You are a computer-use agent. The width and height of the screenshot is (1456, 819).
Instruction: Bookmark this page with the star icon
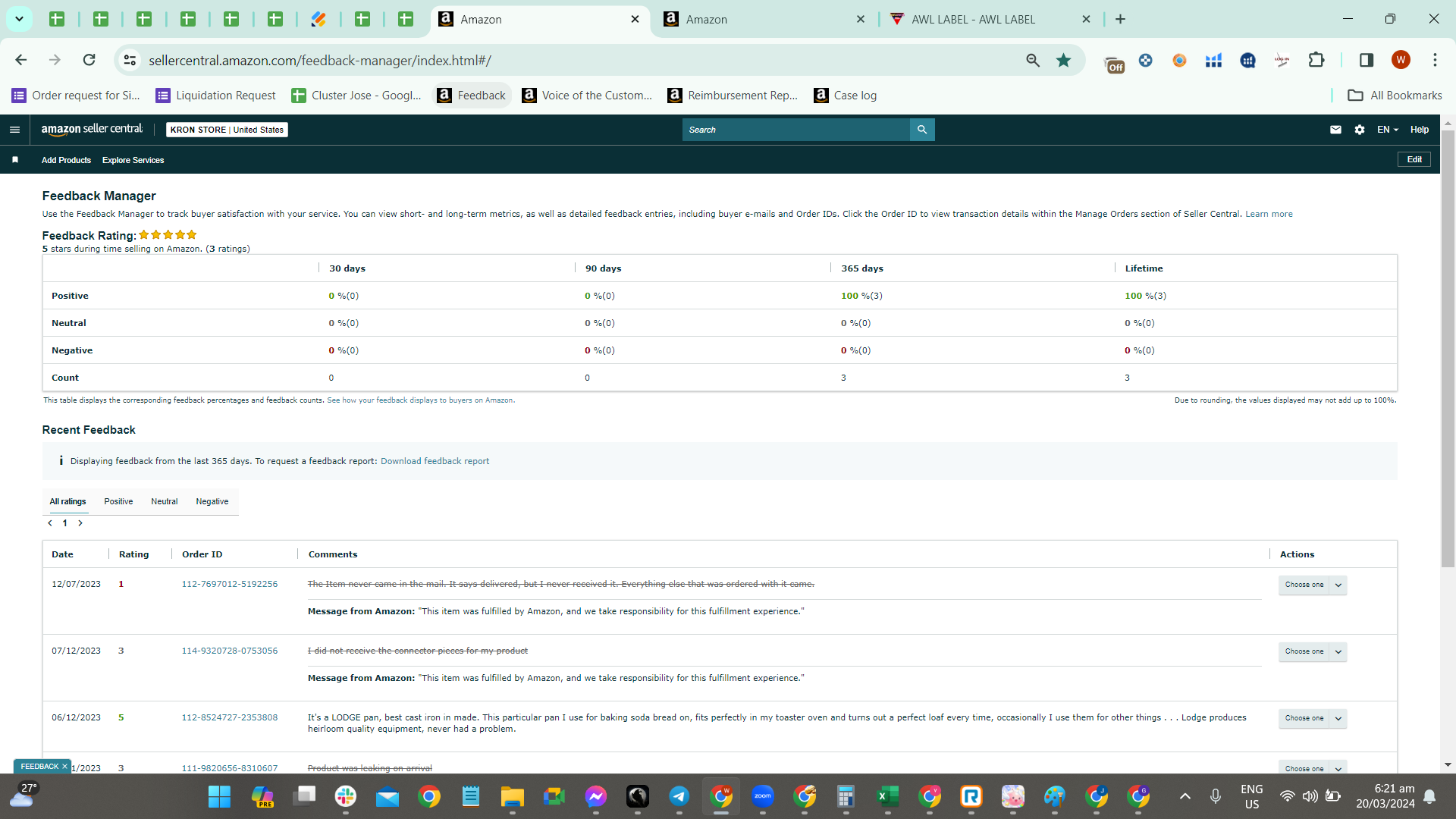(x=1064, y=60)
